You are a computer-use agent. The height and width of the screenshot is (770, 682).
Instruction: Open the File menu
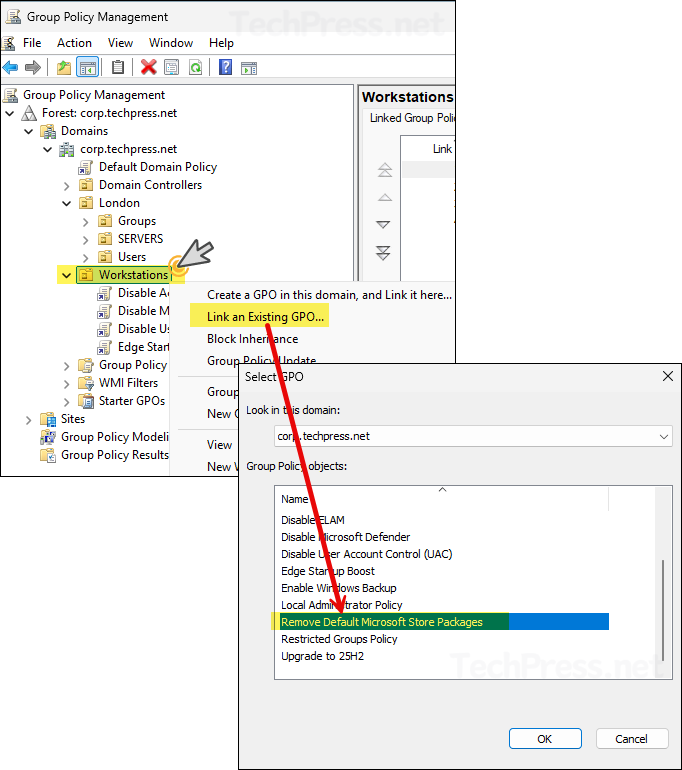32,43
